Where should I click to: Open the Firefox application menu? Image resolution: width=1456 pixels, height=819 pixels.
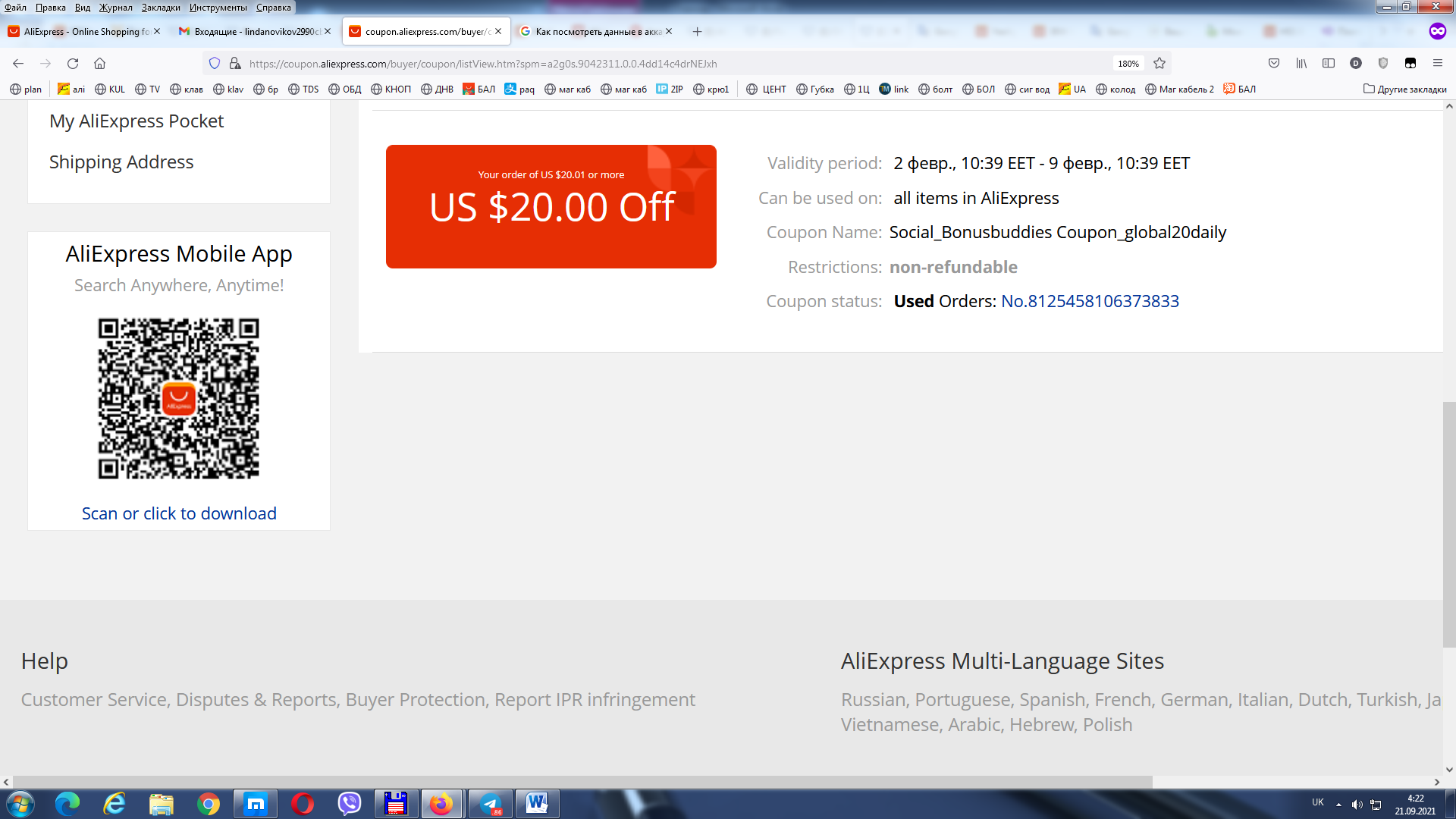[x=1438, y=64]
